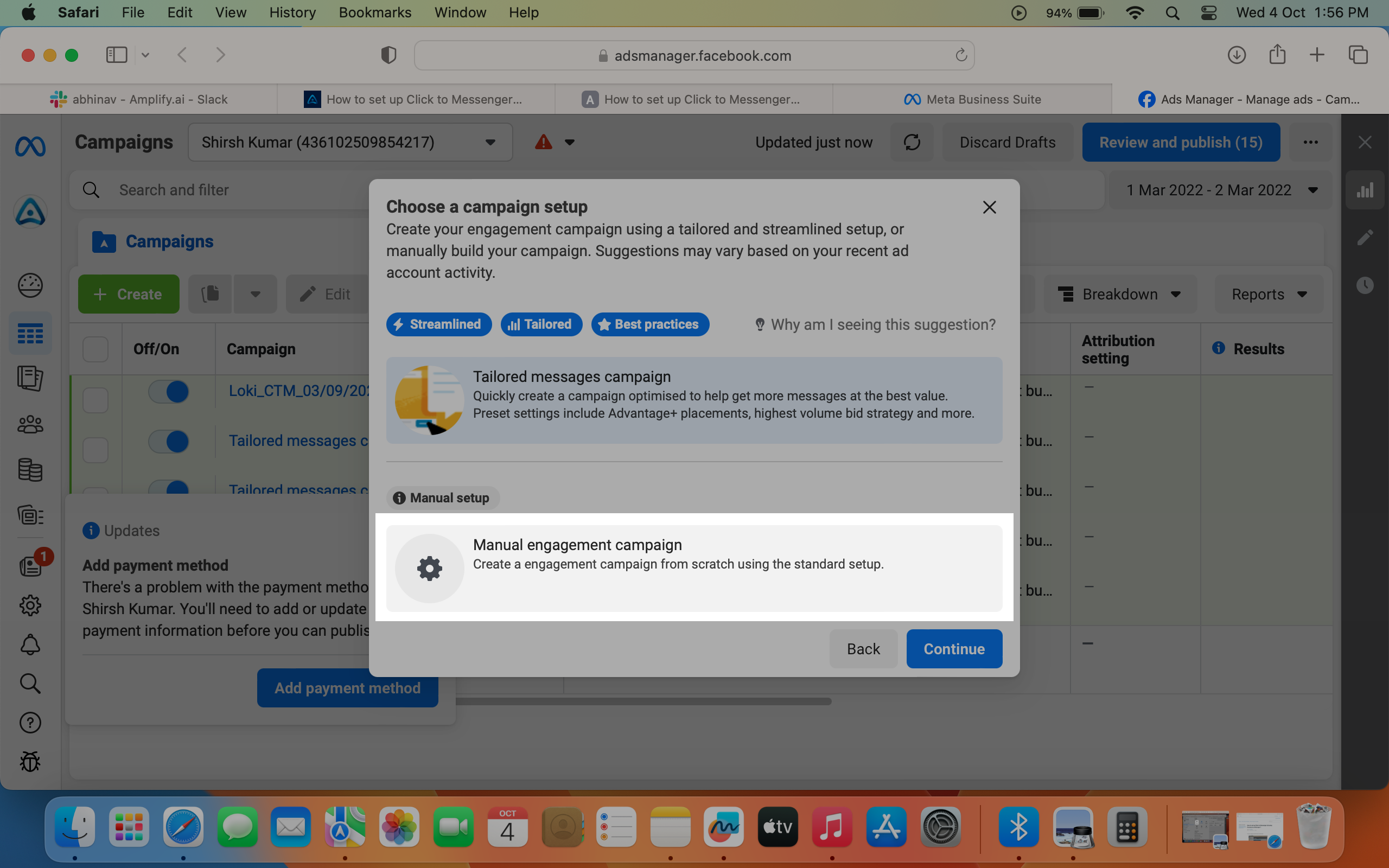The width and height of the screenshot is (1389, 868).
Task: Open the three-dots more options button
Action: (x=1310, y=142)
